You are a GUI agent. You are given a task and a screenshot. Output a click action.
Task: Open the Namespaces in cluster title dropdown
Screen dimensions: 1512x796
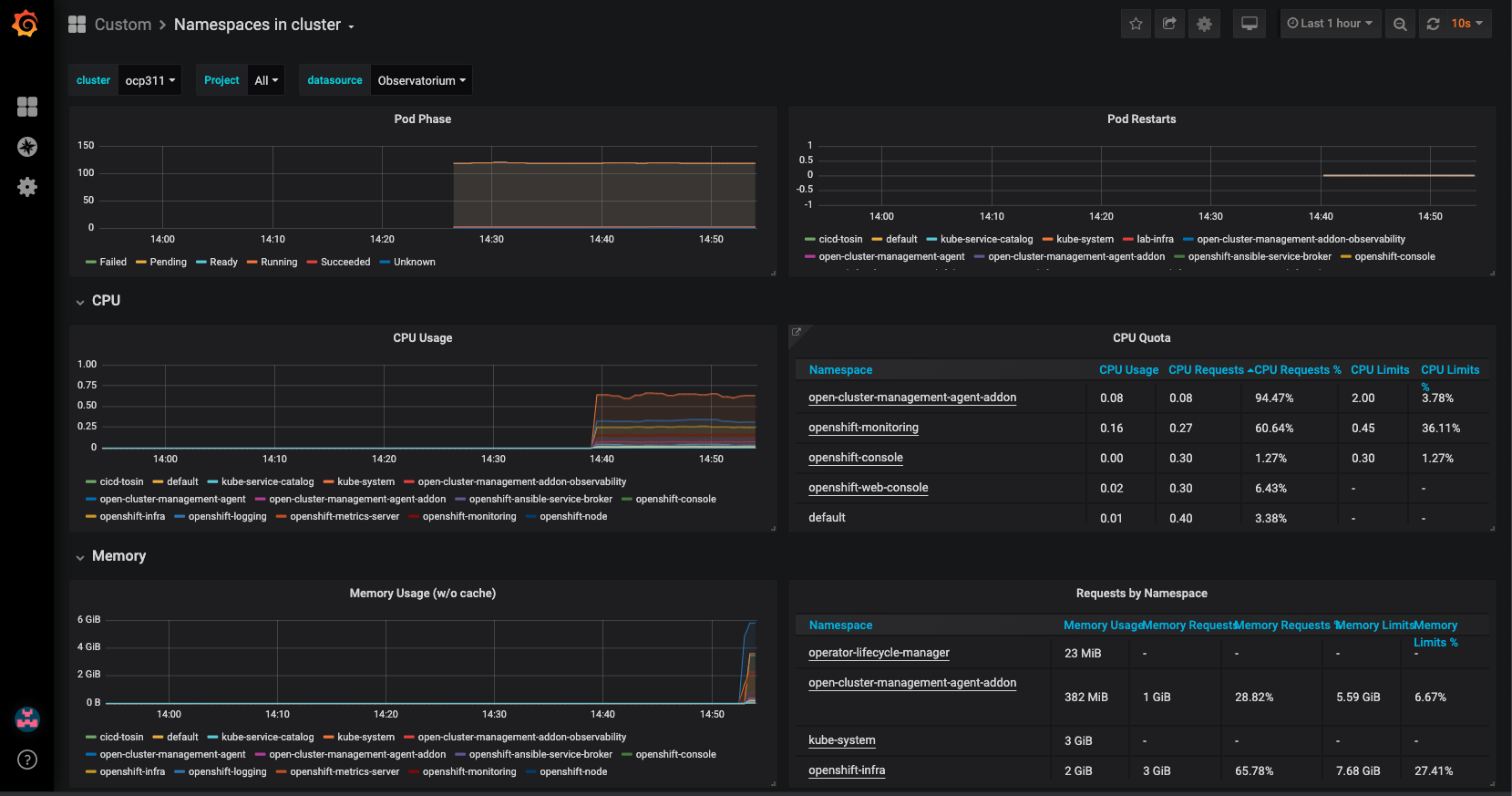(x=263, y=25)
